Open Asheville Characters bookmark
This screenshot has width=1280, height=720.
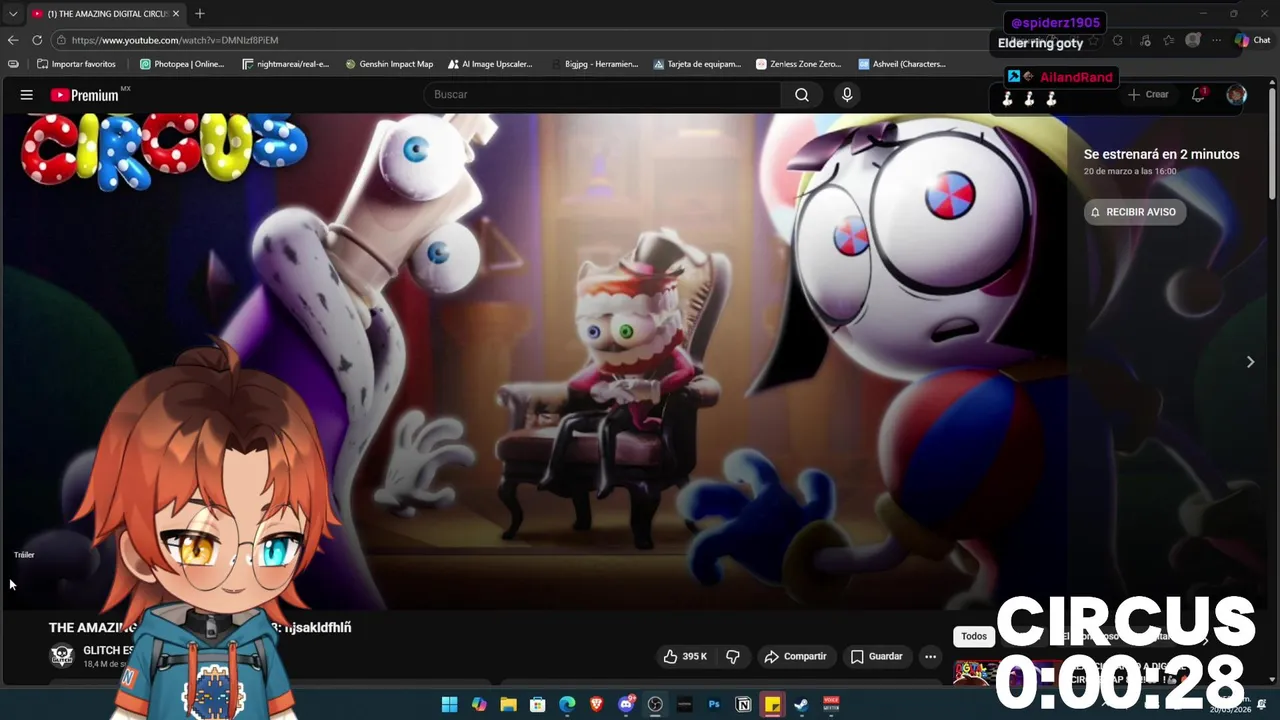902,64
